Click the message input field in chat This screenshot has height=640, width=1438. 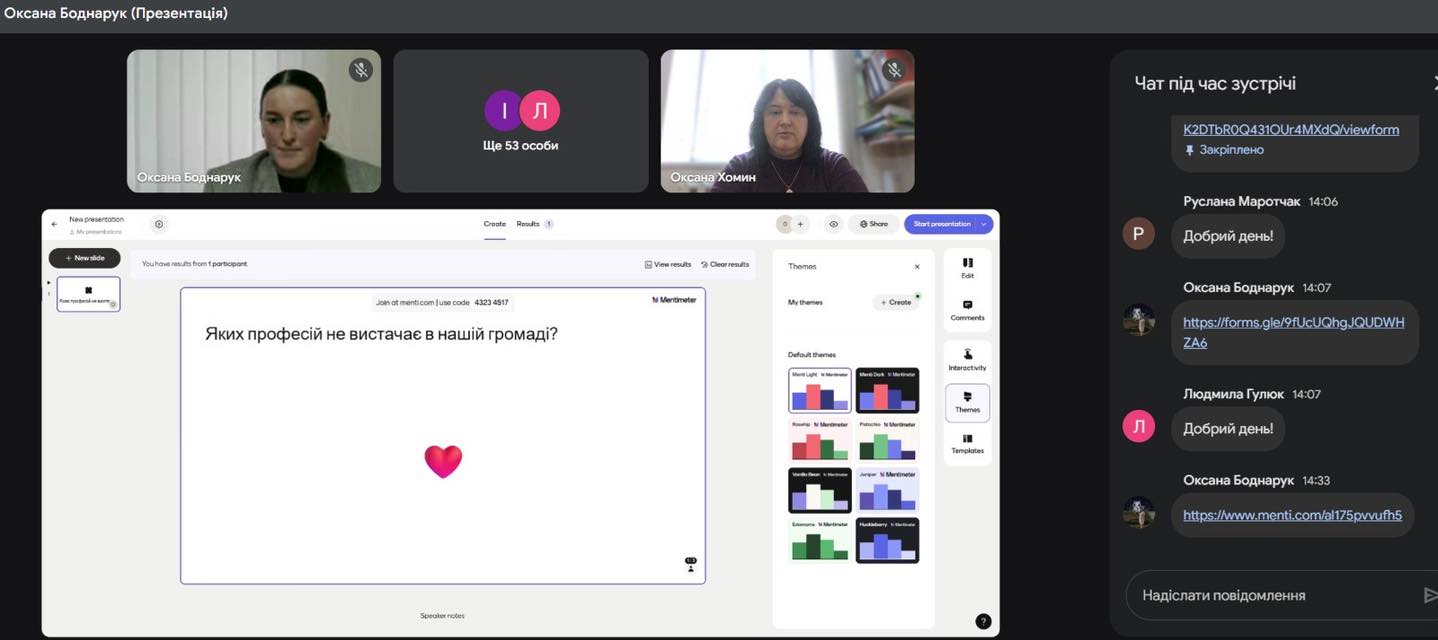pos(1270,595)
